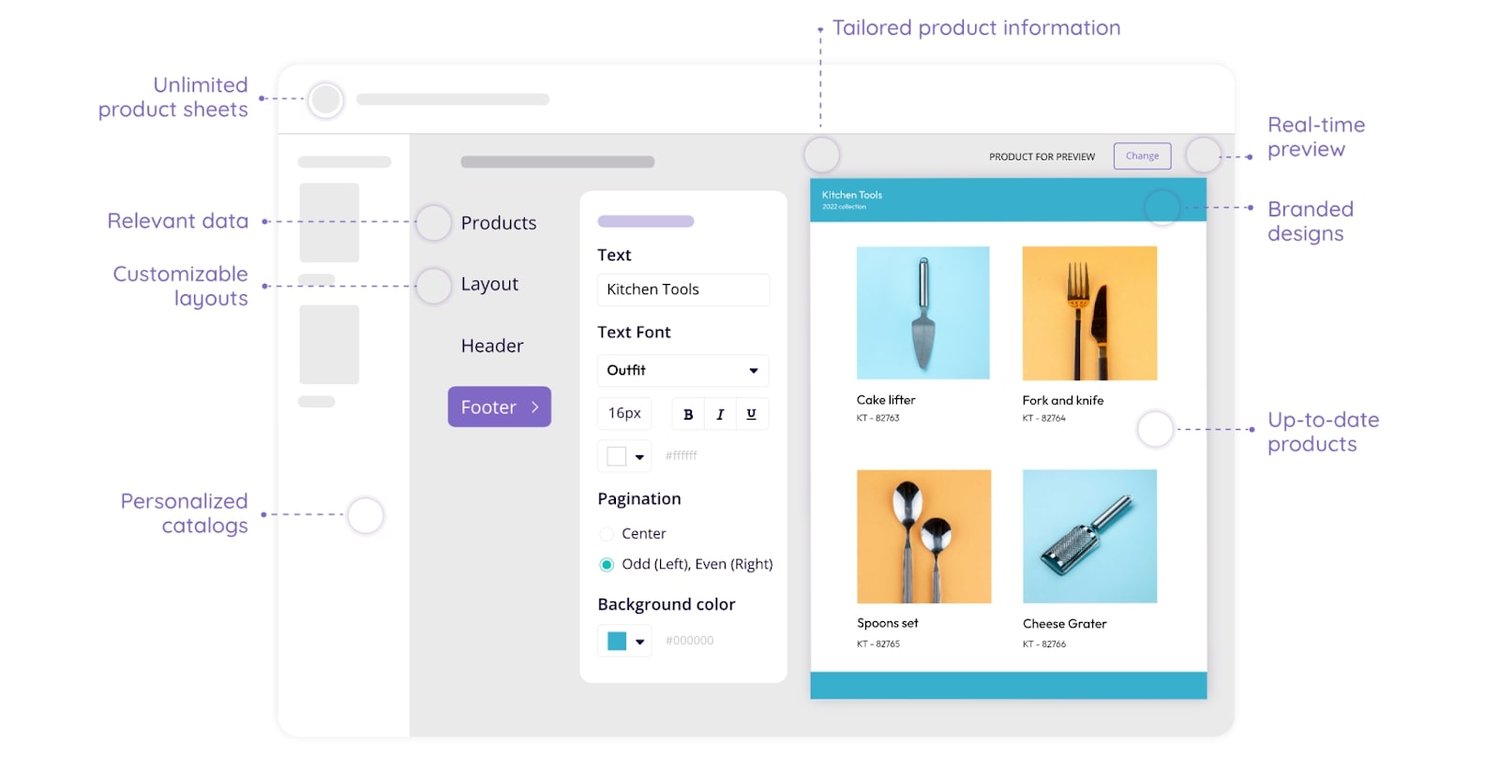This screenshot has width=1500, height=771.
Task: Click the Tailored product information callout marker
Action: click(x=822, y=155)
